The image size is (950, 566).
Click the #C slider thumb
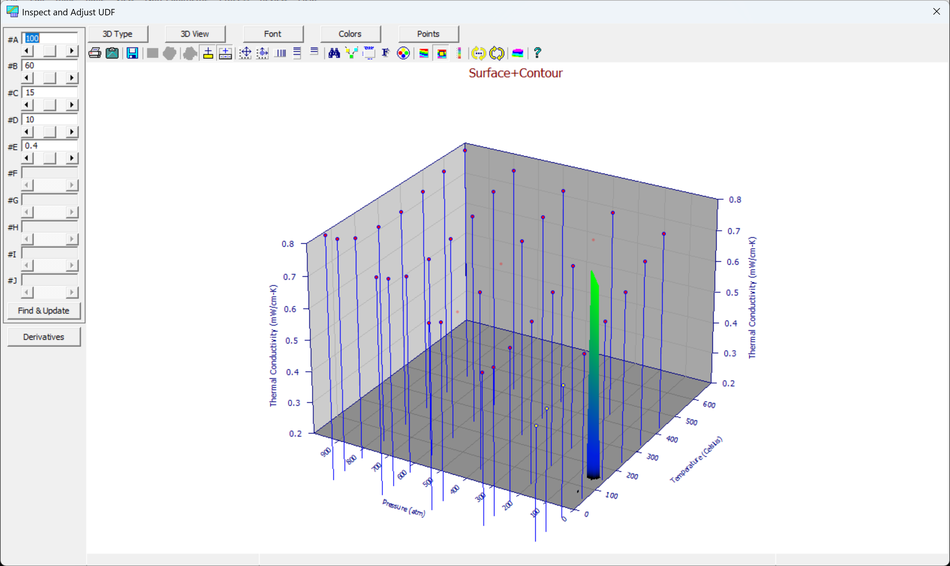point(50,105)
